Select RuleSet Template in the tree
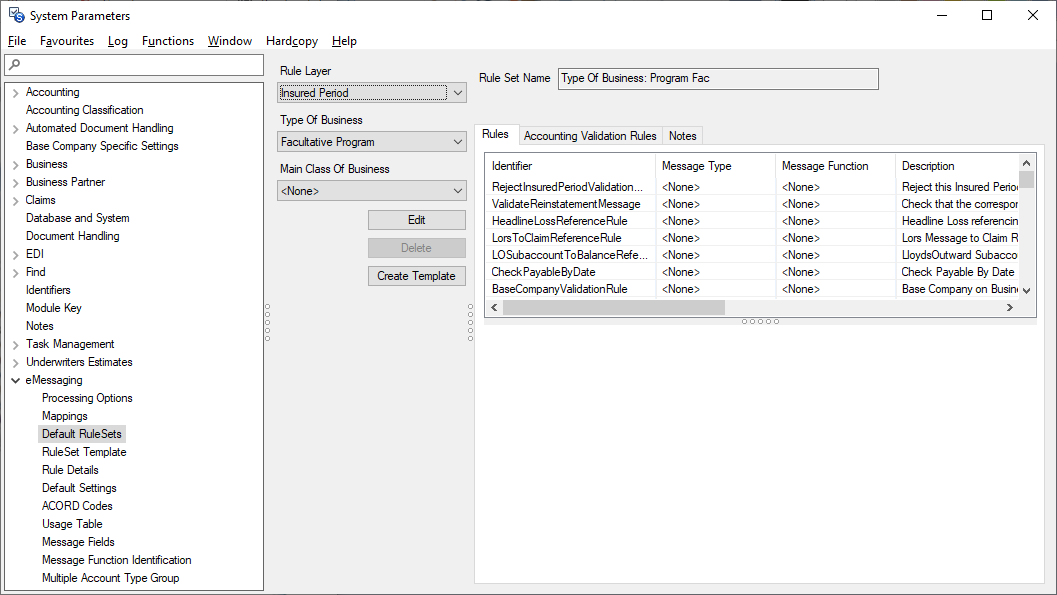This screenshot has height=595, width=1057. click(x=84, y=452)
